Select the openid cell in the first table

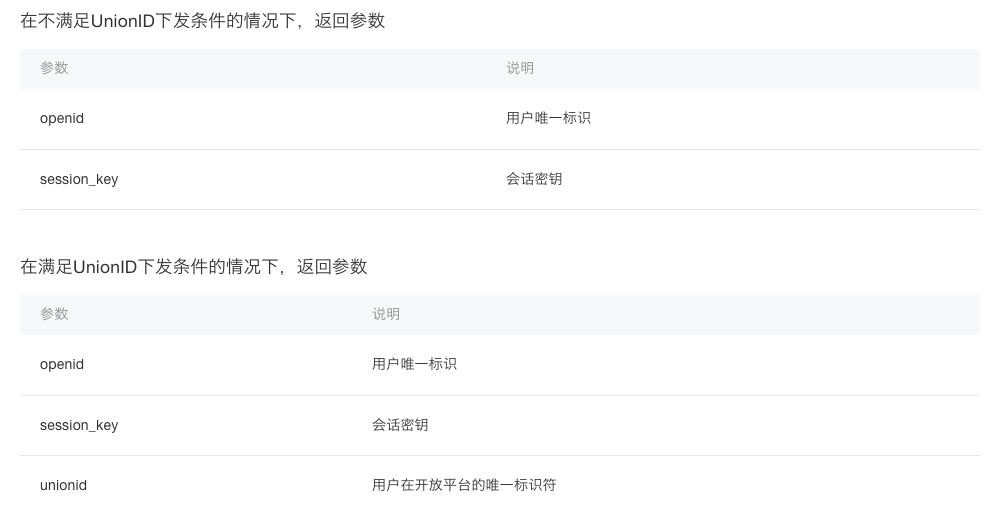[x=62, y=118]
